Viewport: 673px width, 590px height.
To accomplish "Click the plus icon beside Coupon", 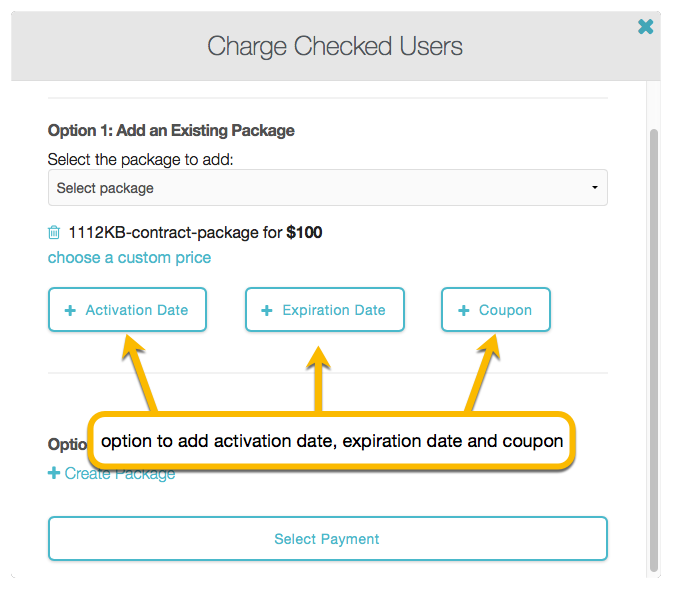I will point(464,311).
